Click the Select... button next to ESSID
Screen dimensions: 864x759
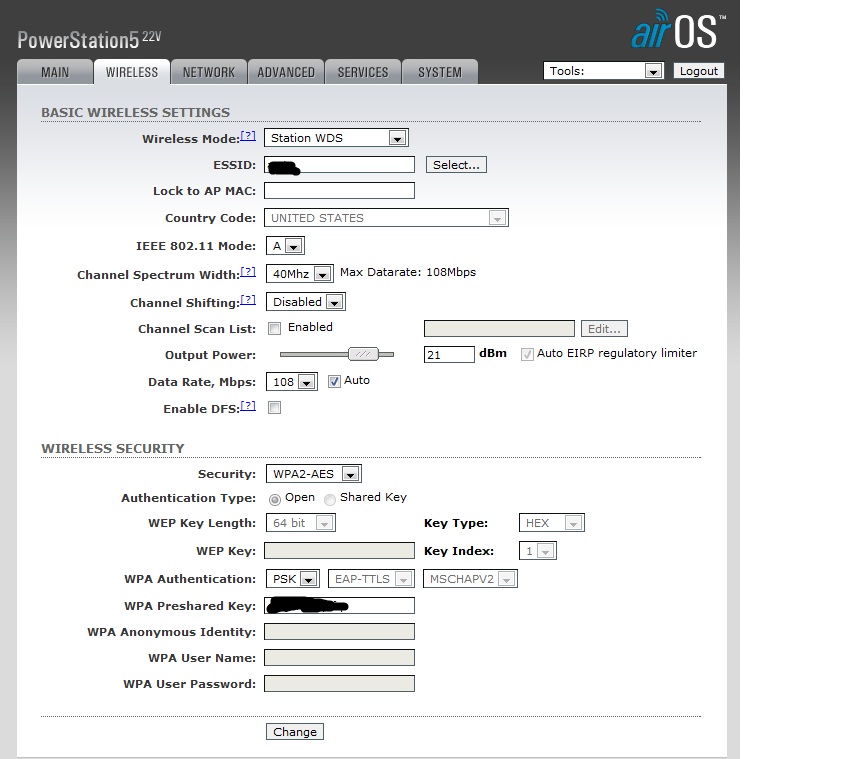(x=456, y=165)
